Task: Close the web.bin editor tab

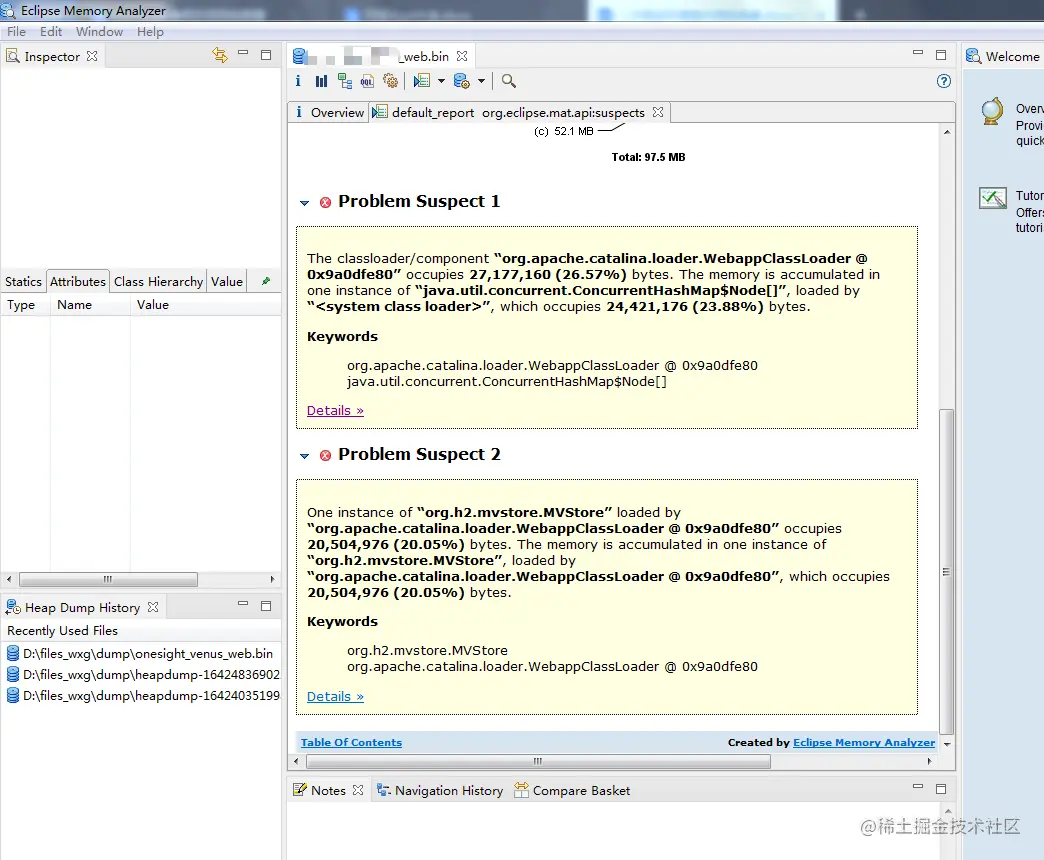Action: point(462,56)
